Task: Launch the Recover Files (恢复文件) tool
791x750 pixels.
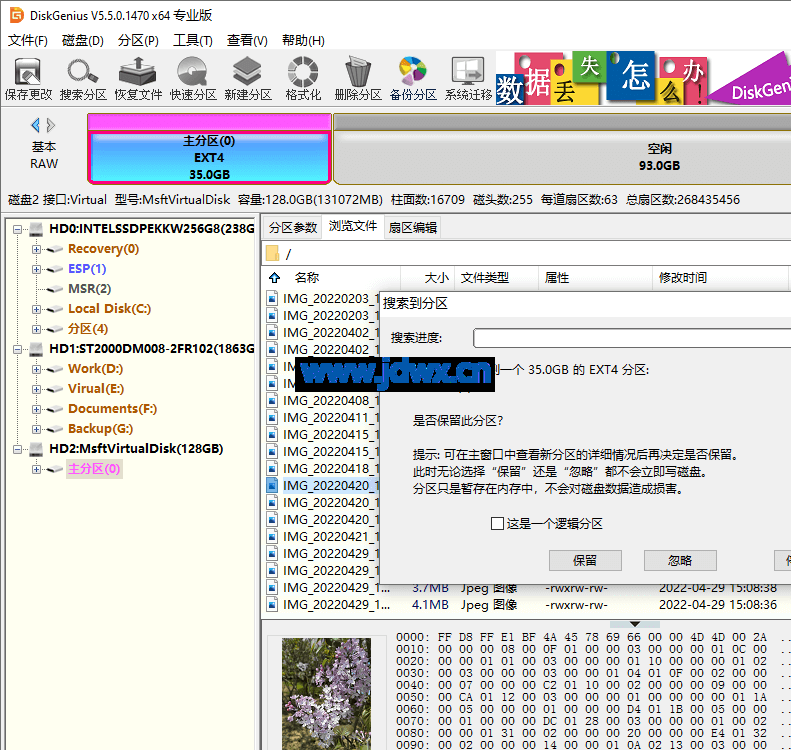Action: [138, 79]
